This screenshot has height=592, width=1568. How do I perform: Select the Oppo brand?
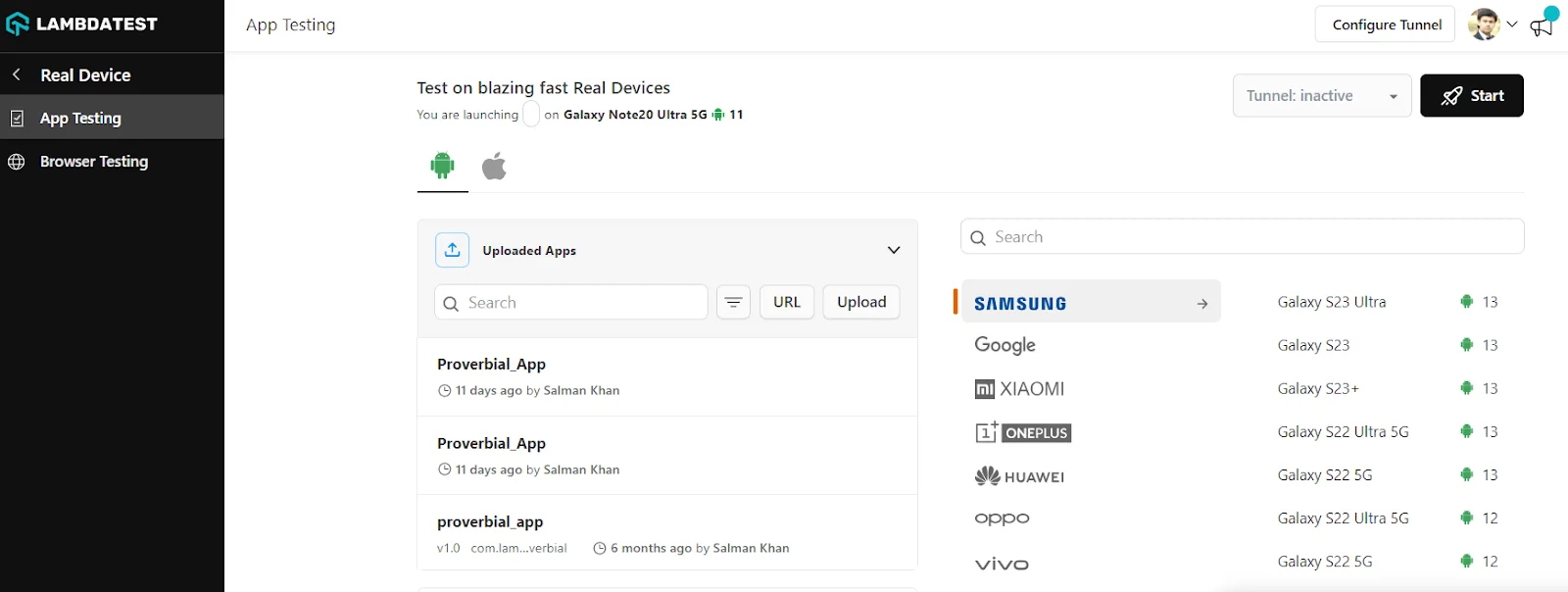click(1002, 518)
